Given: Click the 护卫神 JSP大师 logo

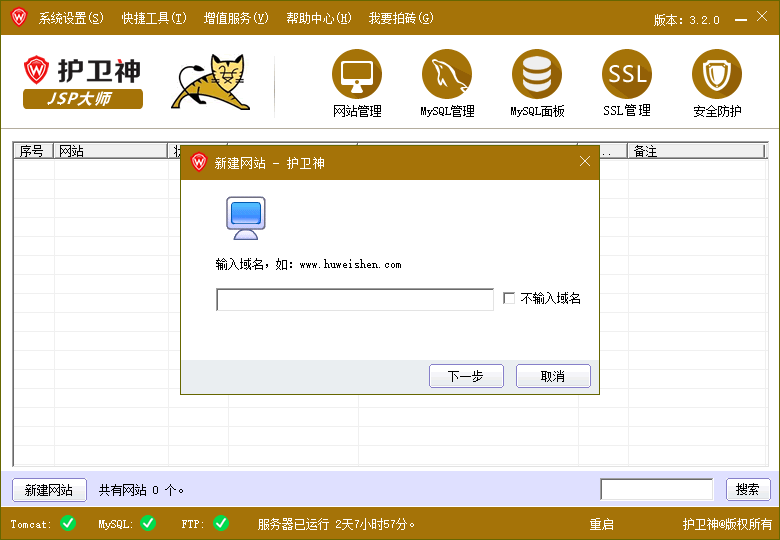Looking at the screenshot, I should tap(83, 83).
